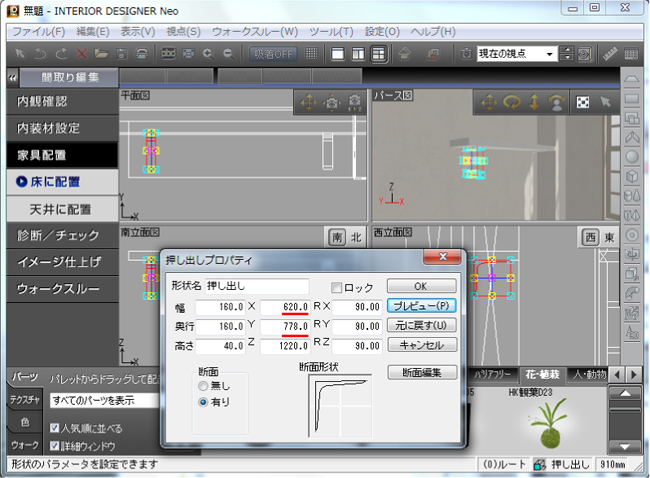Enable the ロック checkbox
The width and height of the screenshot is (650, 478).
coord(337,287)
